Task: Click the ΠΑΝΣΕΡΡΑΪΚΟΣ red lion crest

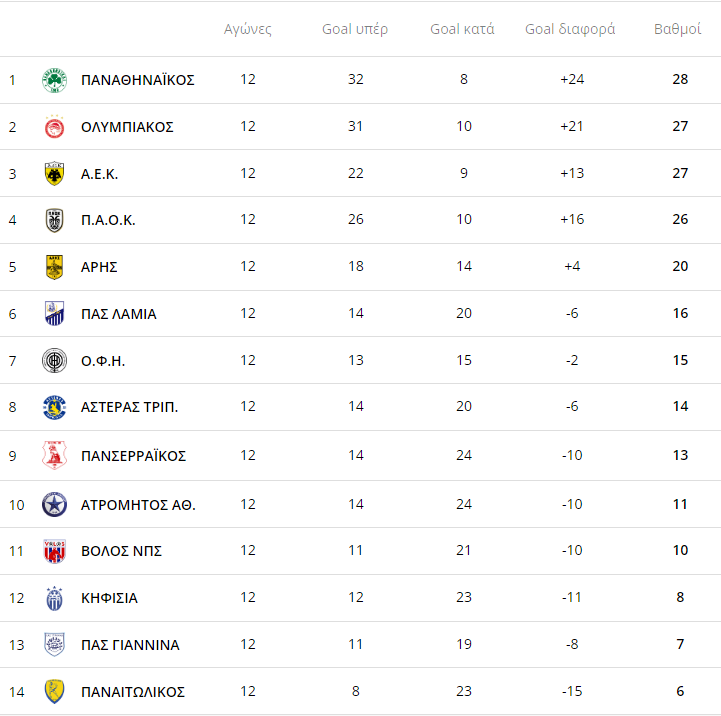Action: coord(54,455)
